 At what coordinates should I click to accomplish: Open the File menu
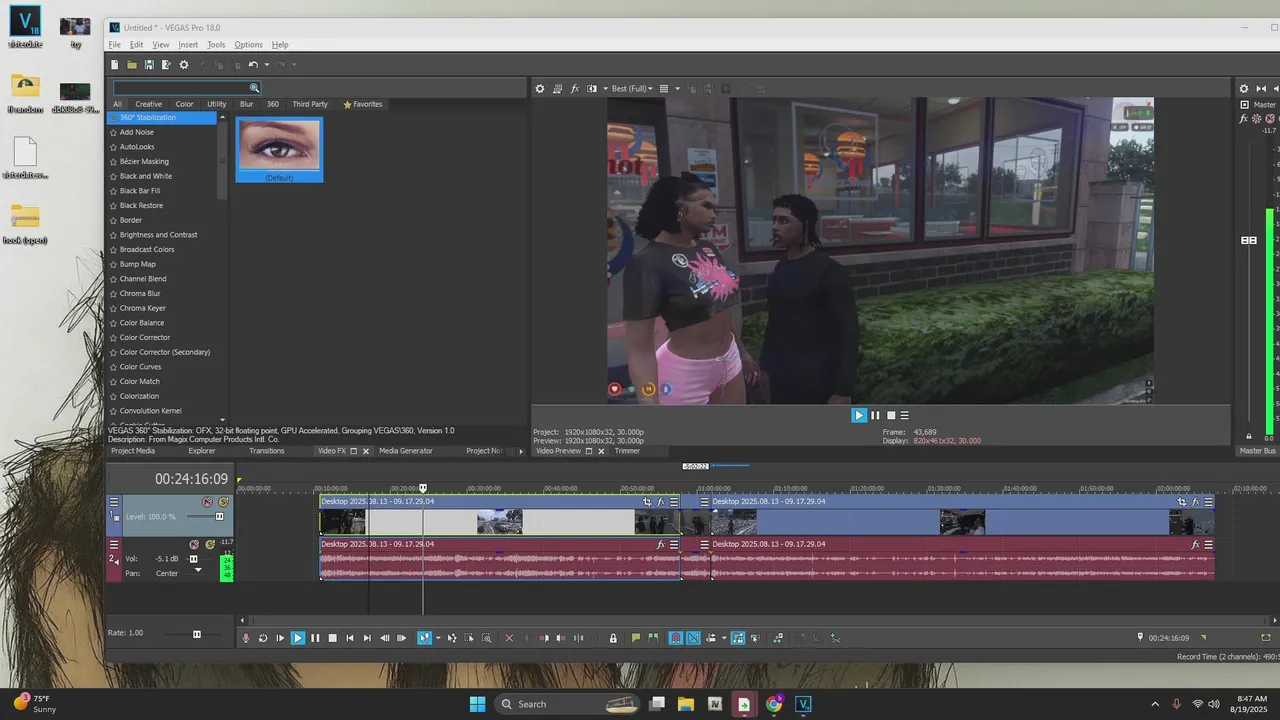pos(115,45)
